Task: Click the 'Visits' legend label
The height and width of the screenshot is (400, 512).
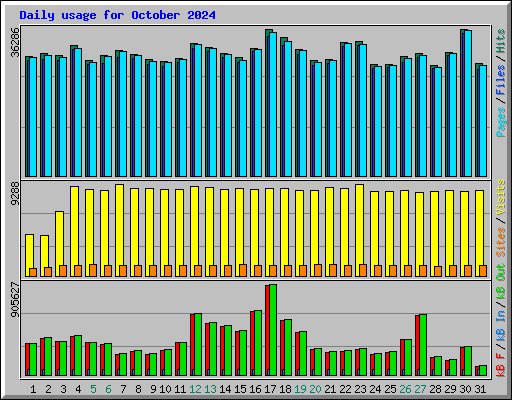Action: [x=500, y=197]
